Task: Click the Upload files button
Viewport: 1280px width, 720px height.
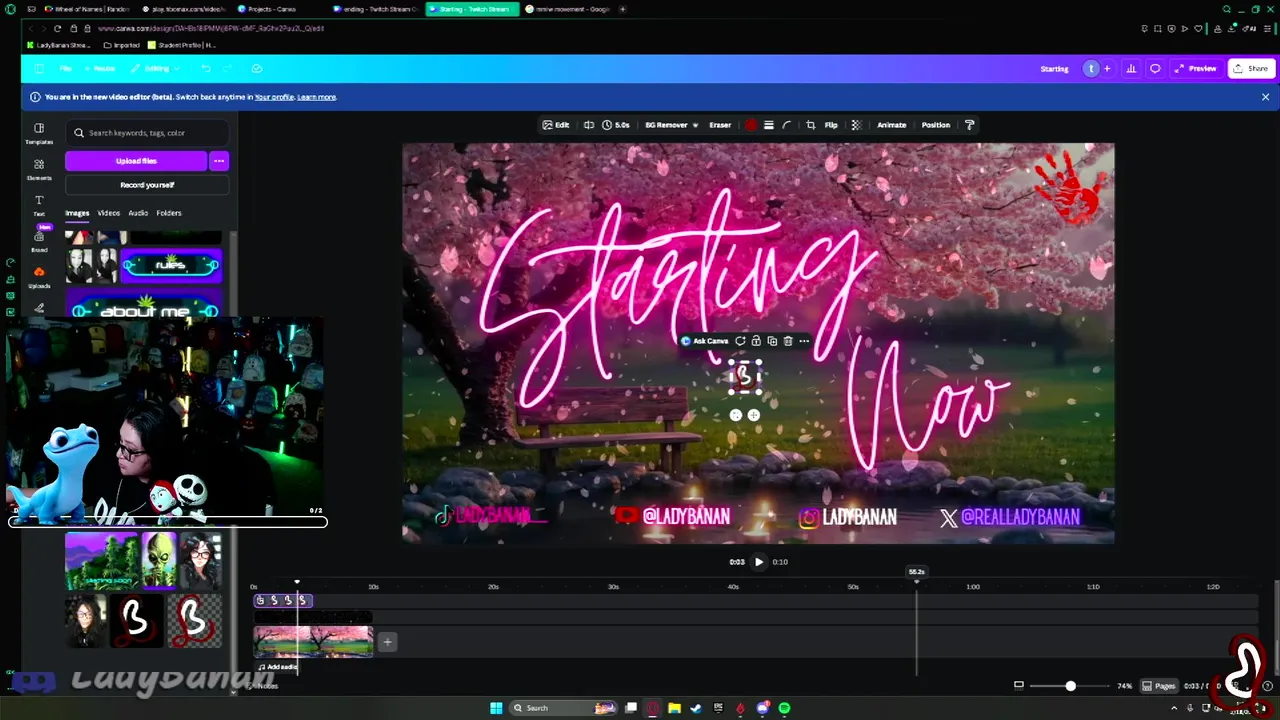Action: pyautogui.click(x=136, y=161)
